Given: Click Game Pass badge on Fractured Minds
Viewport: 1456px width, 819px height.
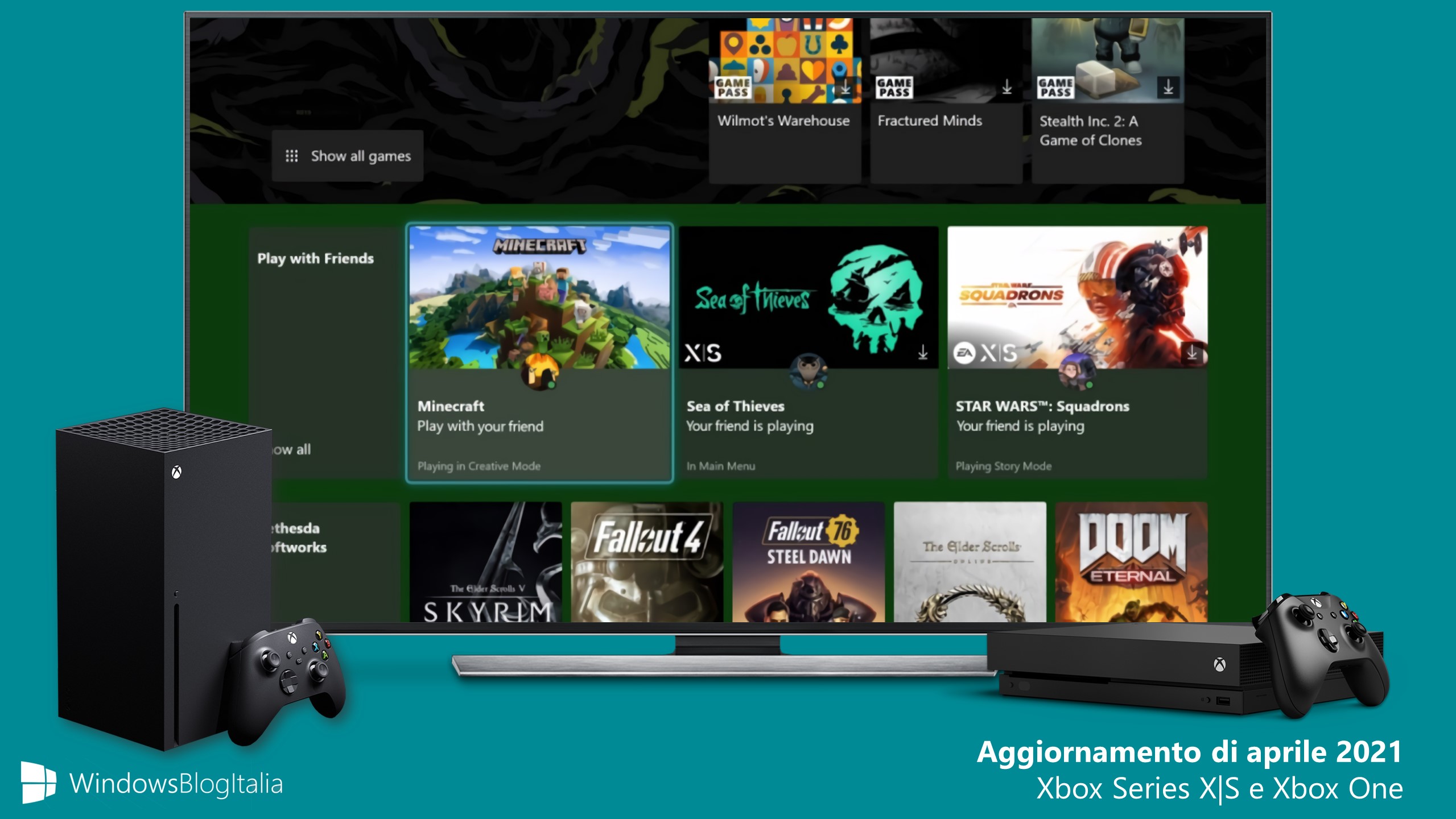Looking at the screenshot, I should pos(894,88).
